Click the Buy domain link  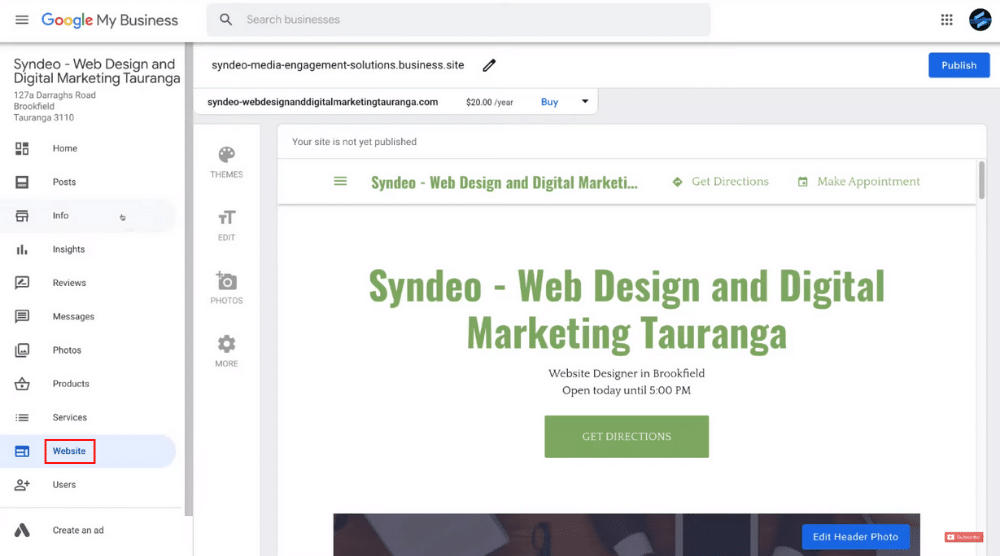pos(549,102)
